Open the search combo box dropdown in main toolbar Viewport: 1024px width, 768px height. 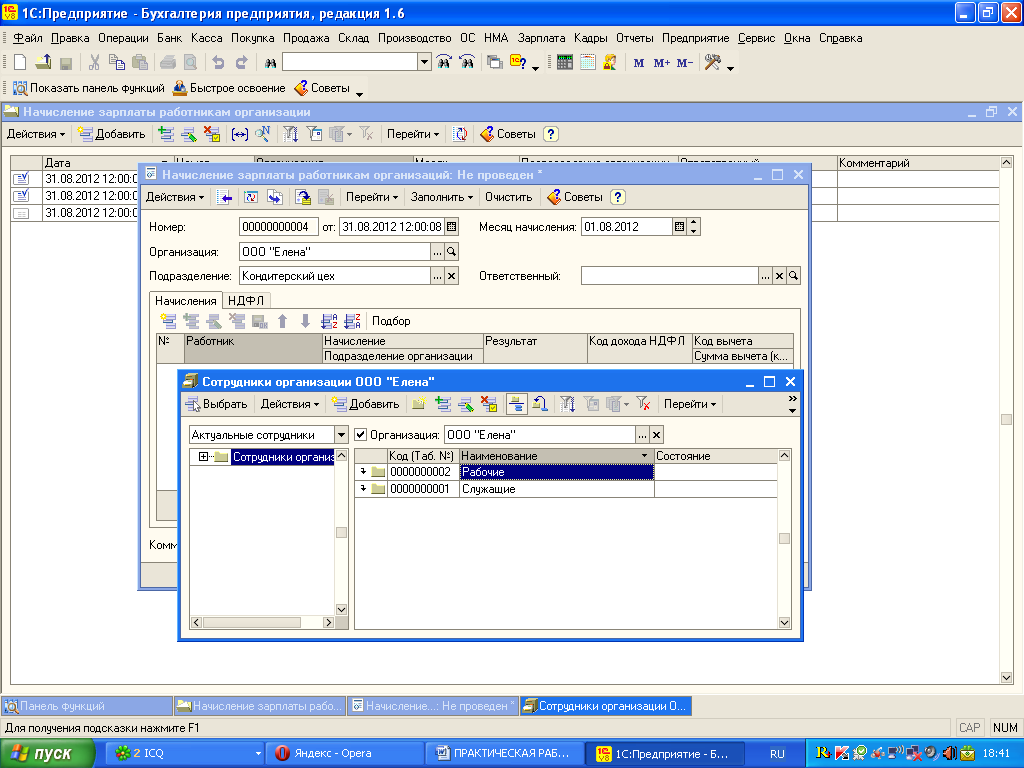pyautogui.click(x=424, y=63)
